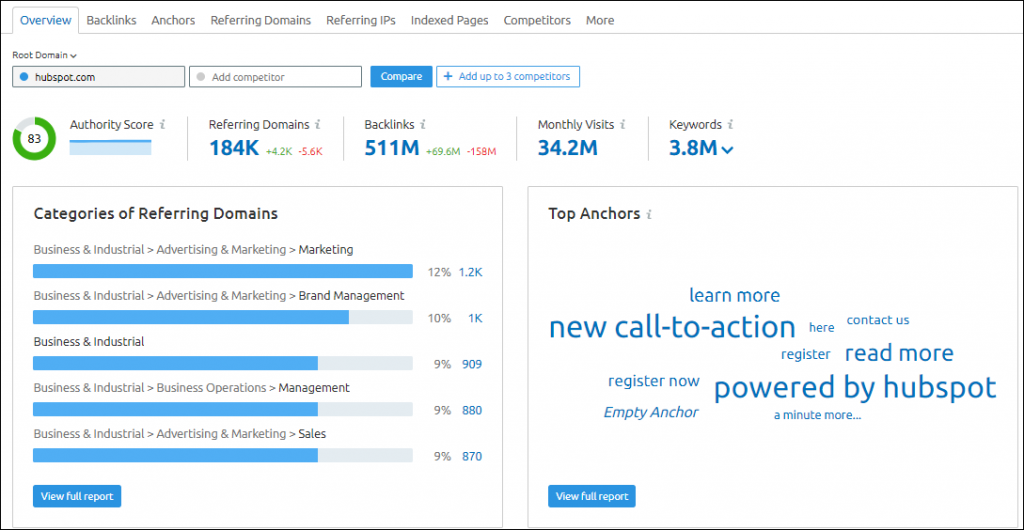
Task: Click the info icon beside Authority Score
Action: tap(162, 125)
